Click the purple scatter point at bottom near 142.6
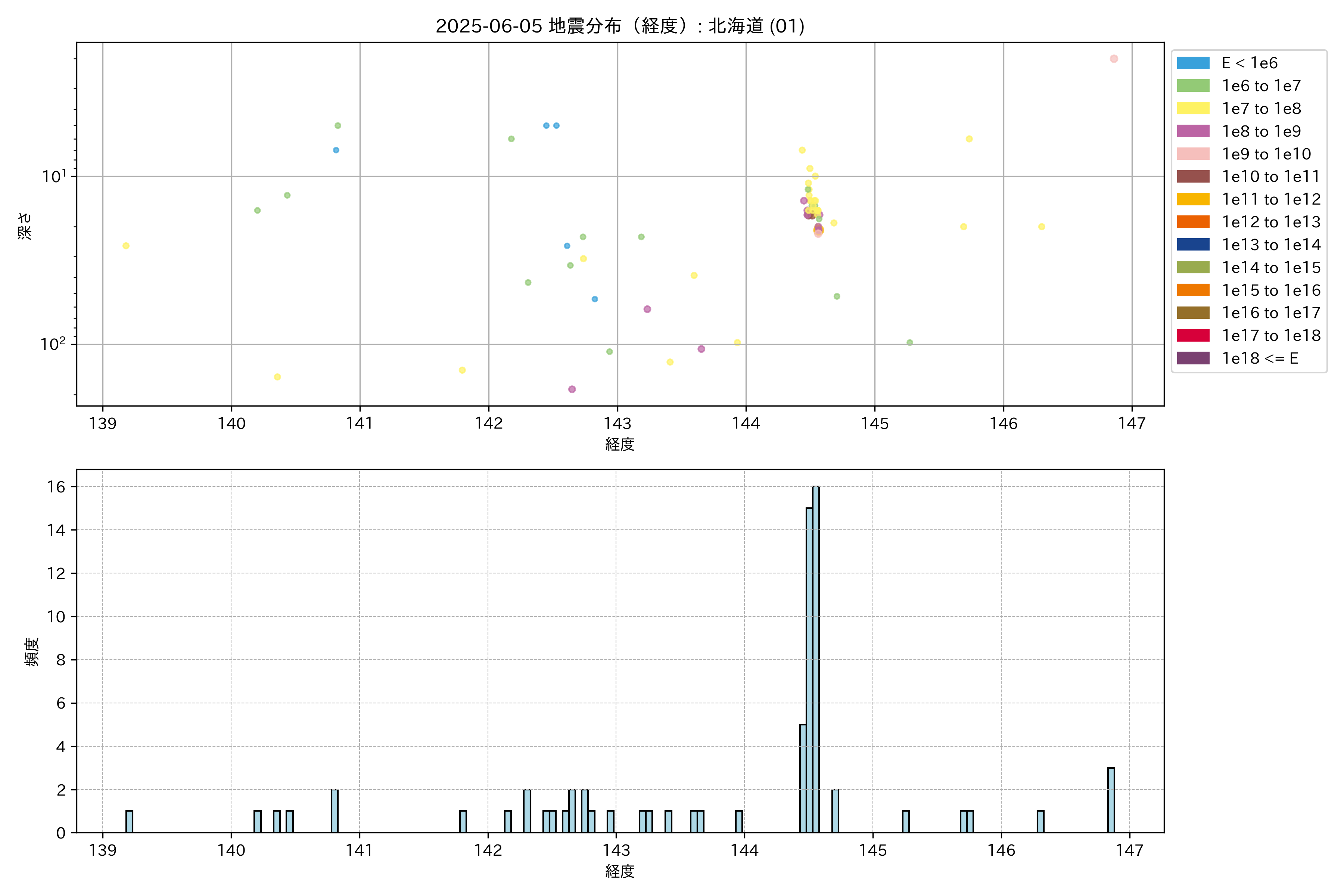 (x=572, y=389)
